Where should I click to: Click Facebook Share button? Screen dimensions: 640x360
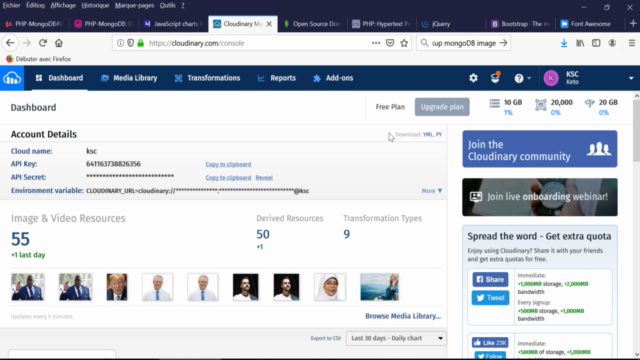(x=490, y=280)
